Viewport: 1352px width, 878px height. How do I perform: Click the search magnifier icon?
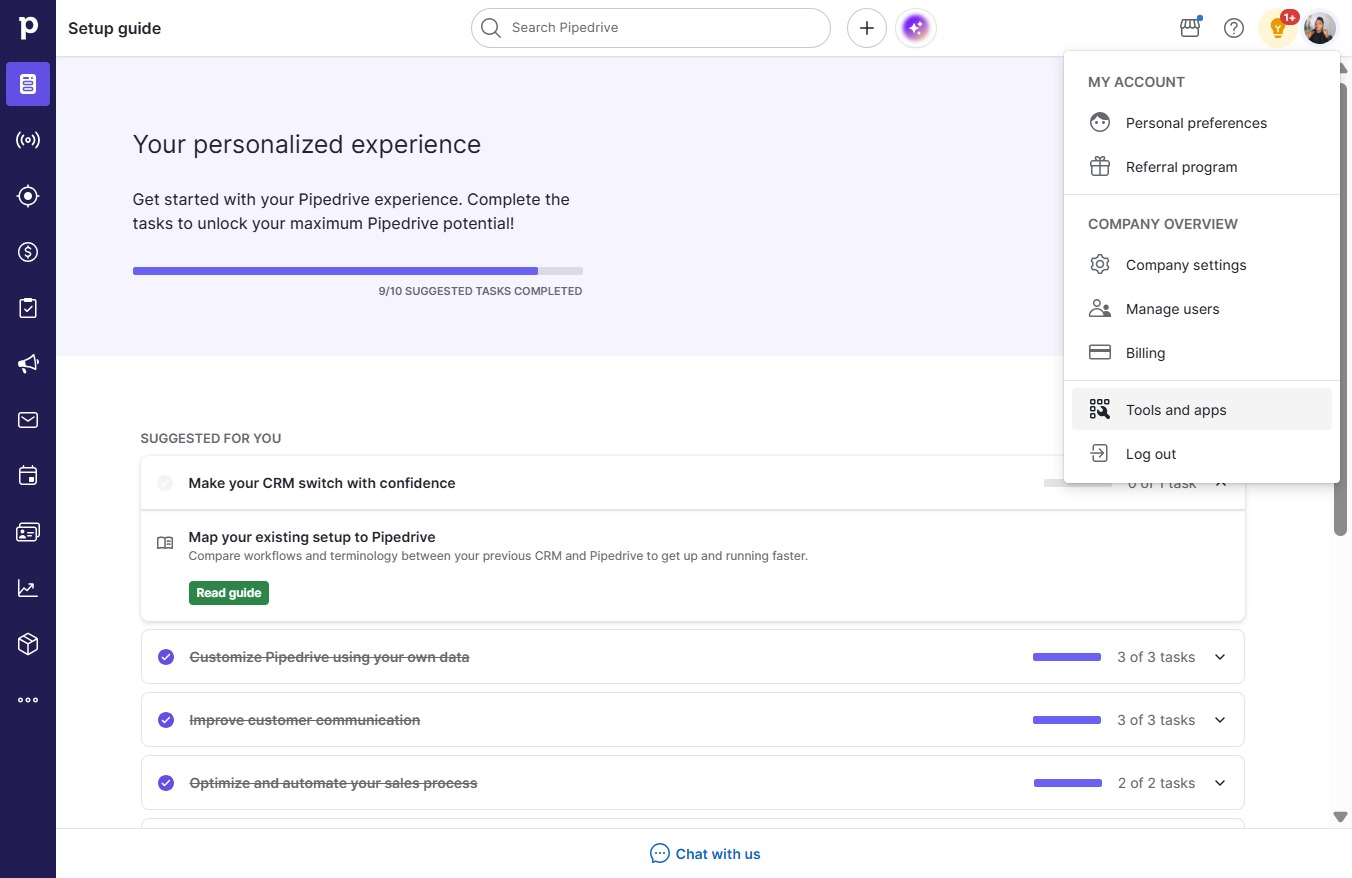pyautogui.click(x=490, y=28)
